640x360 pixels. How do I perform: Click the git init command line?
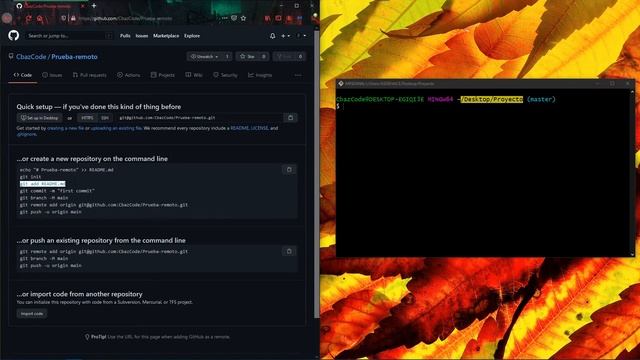[31, 177]
